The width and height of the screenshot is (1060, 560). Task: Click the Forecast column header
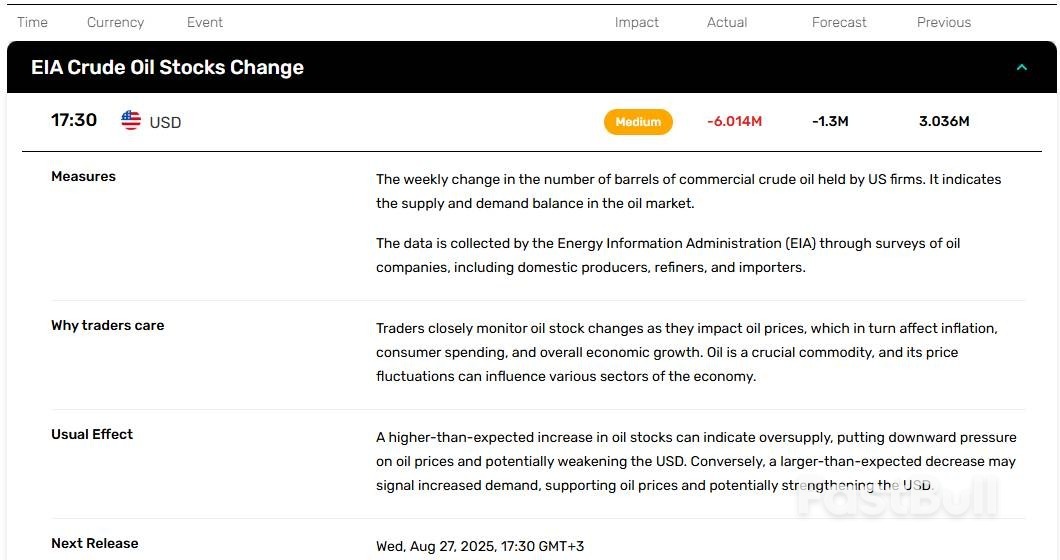tap(839, 22)
